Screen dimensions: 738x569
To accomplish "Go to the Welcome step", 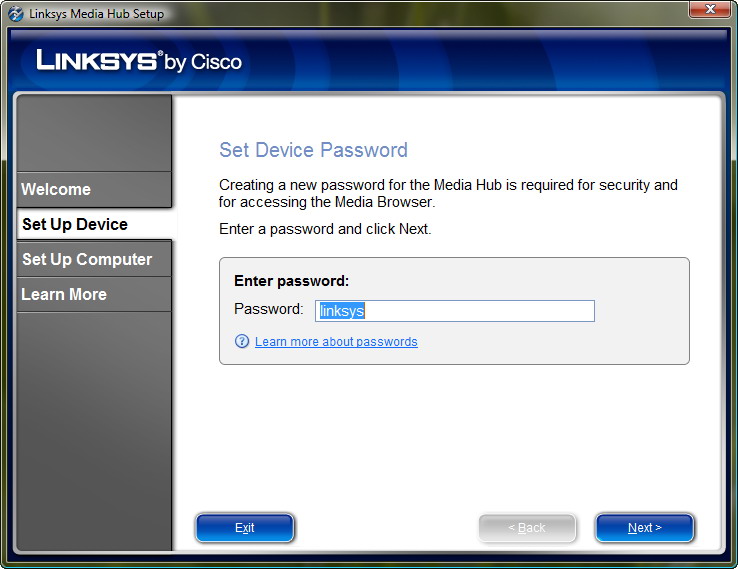I will click(56, 189).
